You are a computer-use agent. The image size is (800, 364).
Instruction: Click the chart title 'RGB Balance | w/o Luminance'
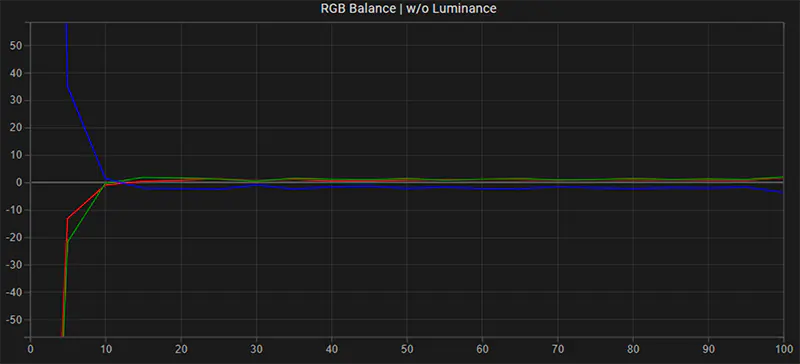[409, 8]
